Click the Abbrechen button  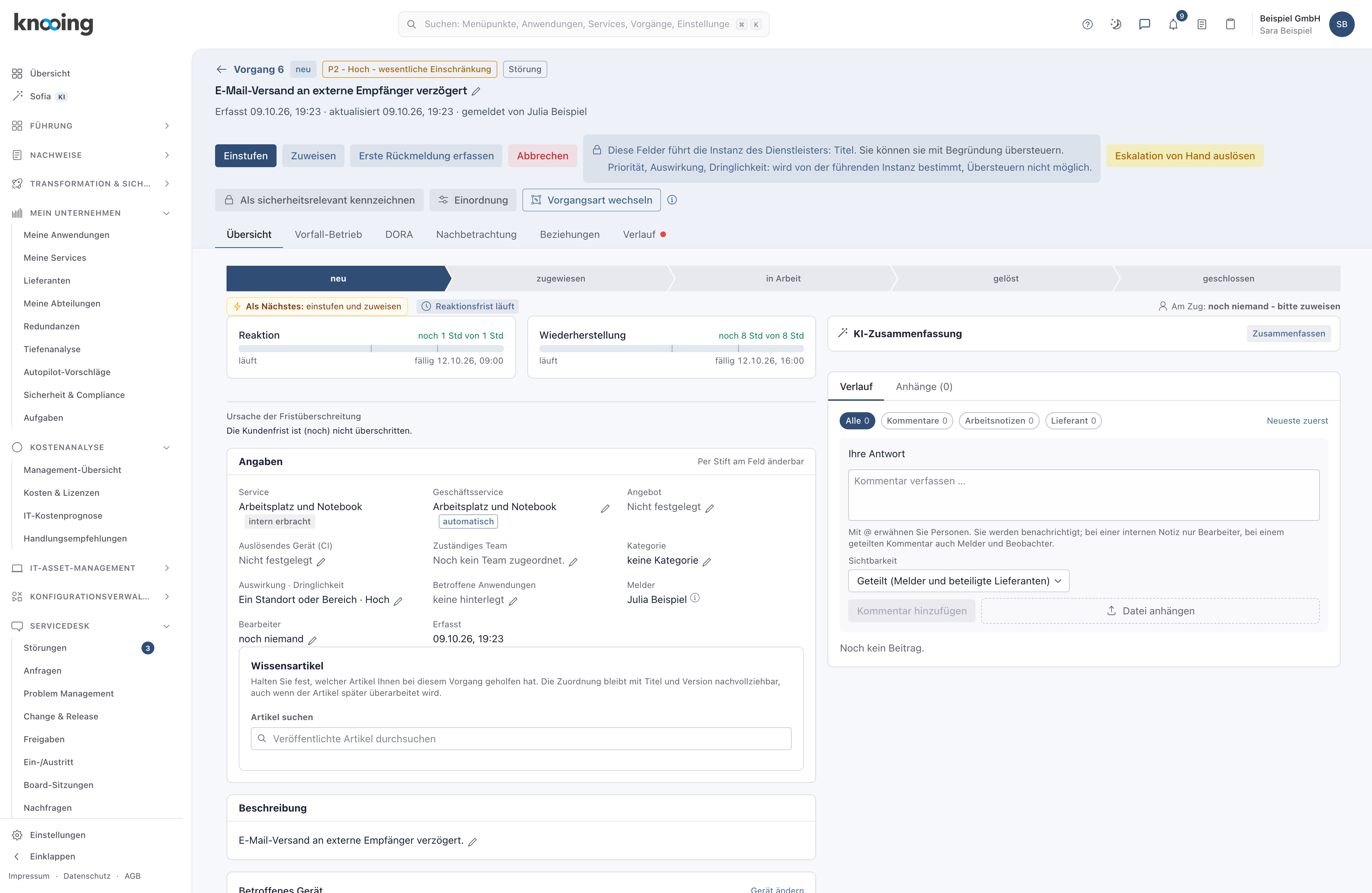click(542, 156)
